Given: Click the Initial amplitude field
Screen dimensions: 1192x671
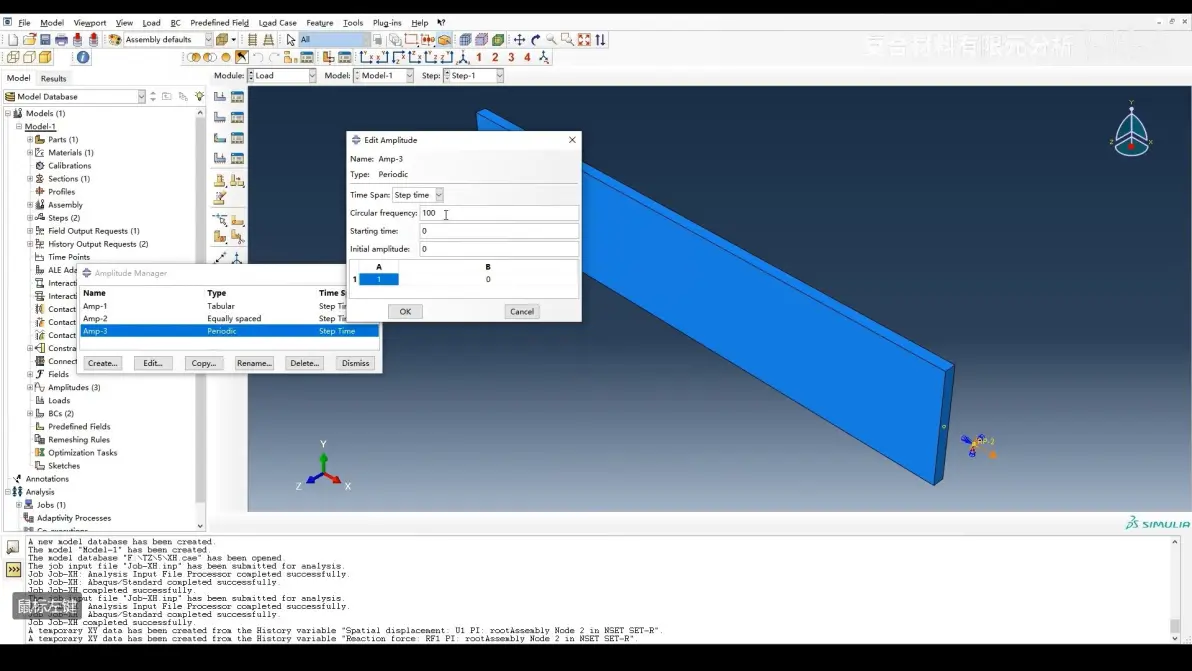Looking at the screenshot, I should (499, 249).
